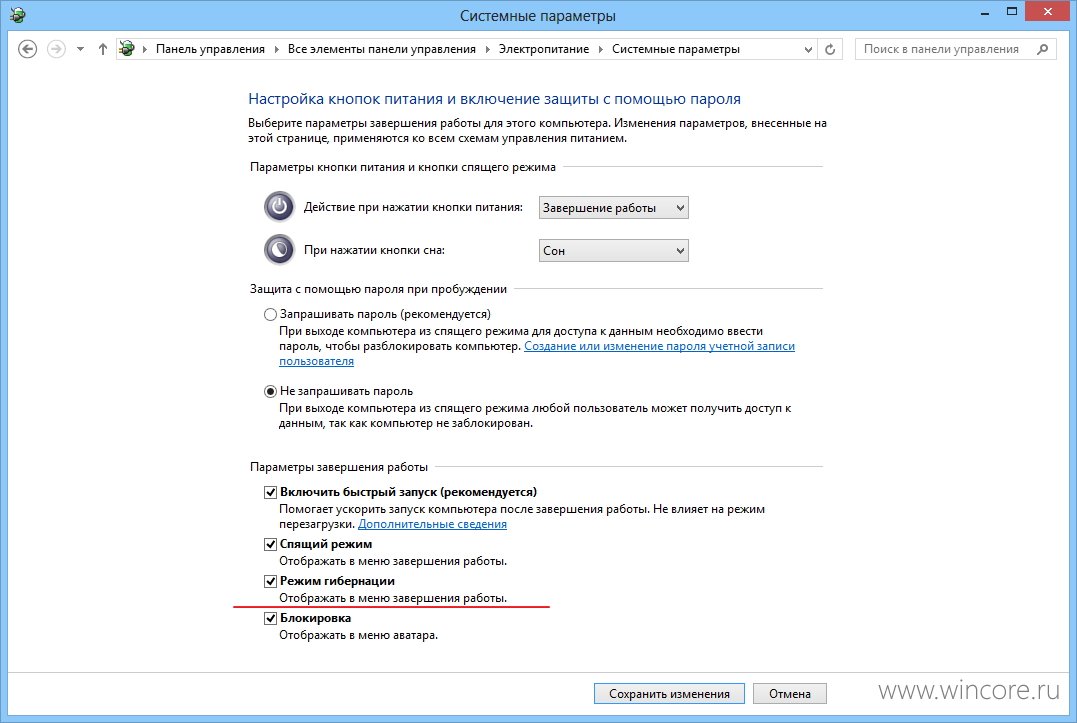This screenshot has height=723, width=1077.
Task: Click the sleep button moon icon
Action: pyautogui.click(x=279, y=250)
